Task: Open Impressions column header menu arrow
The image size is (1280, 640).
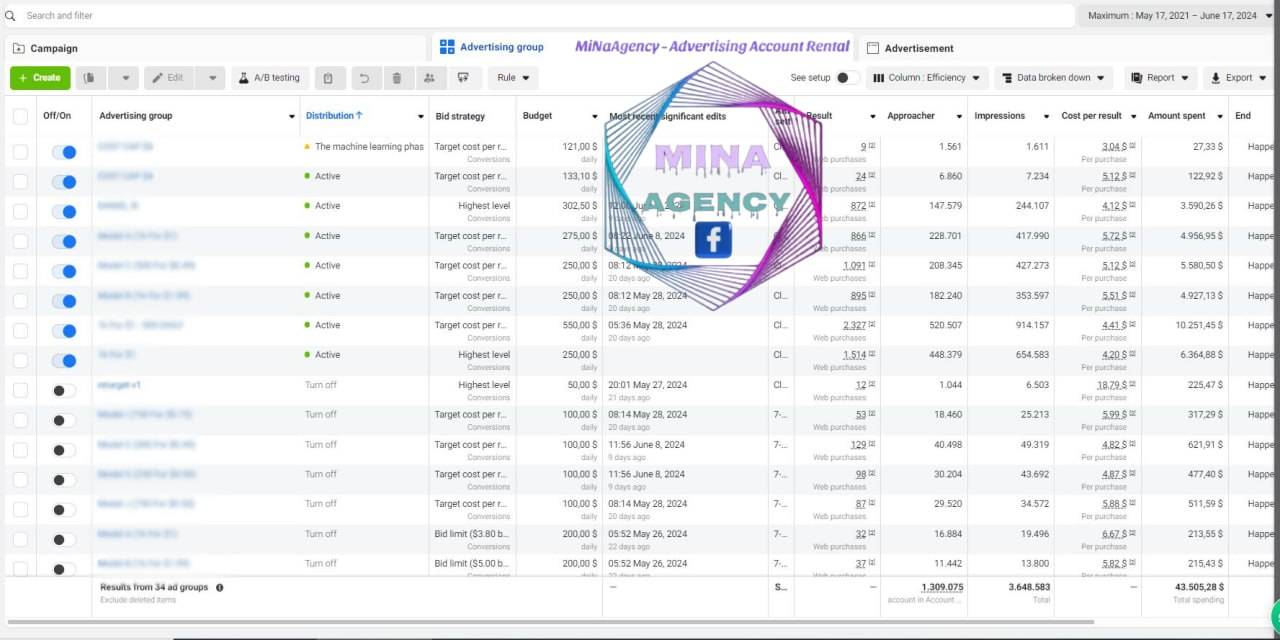Action: click(x=1047, y=117)
